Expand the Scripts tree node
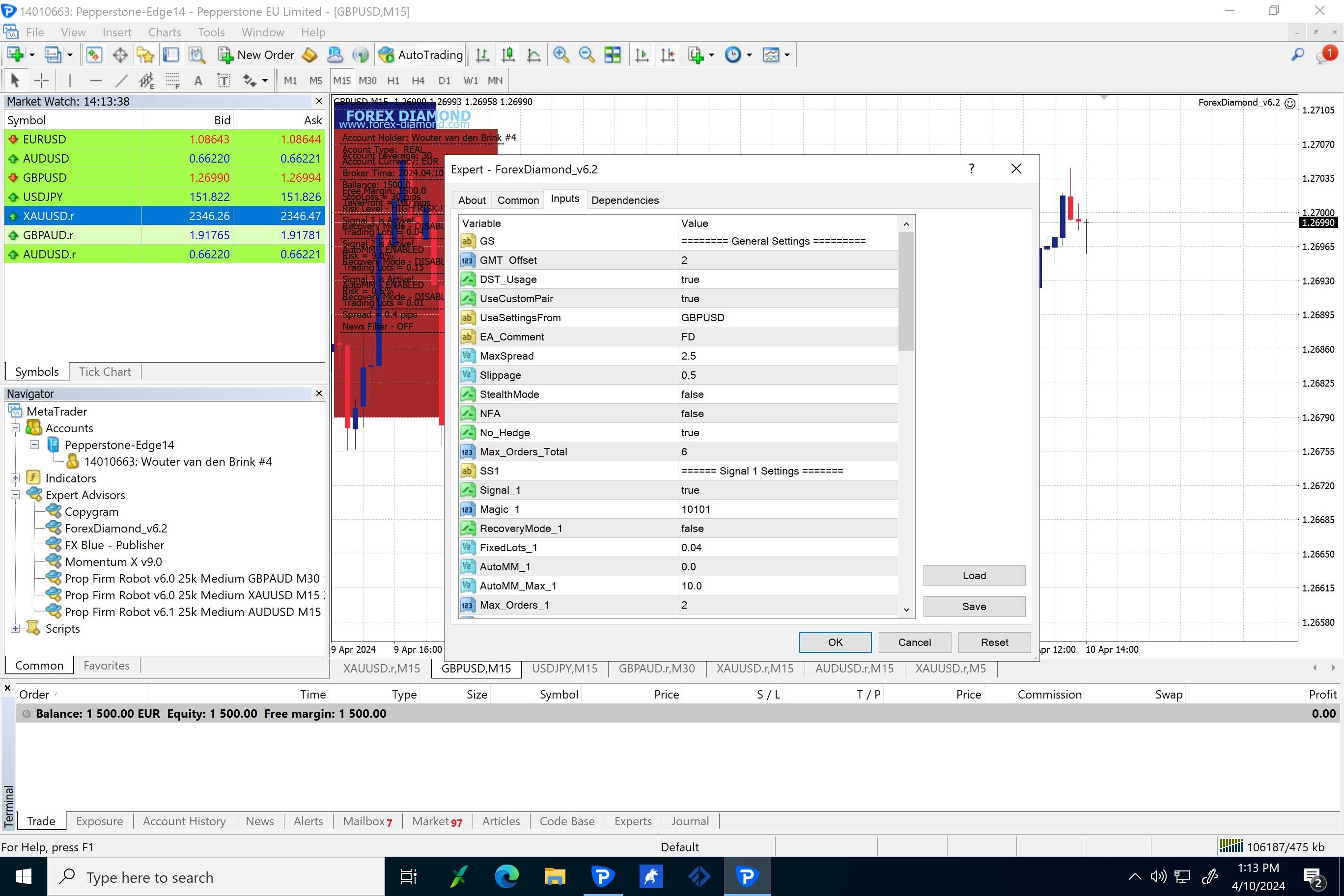The width and height of the screenshot is (1344, 896). (x=15, y=629)
